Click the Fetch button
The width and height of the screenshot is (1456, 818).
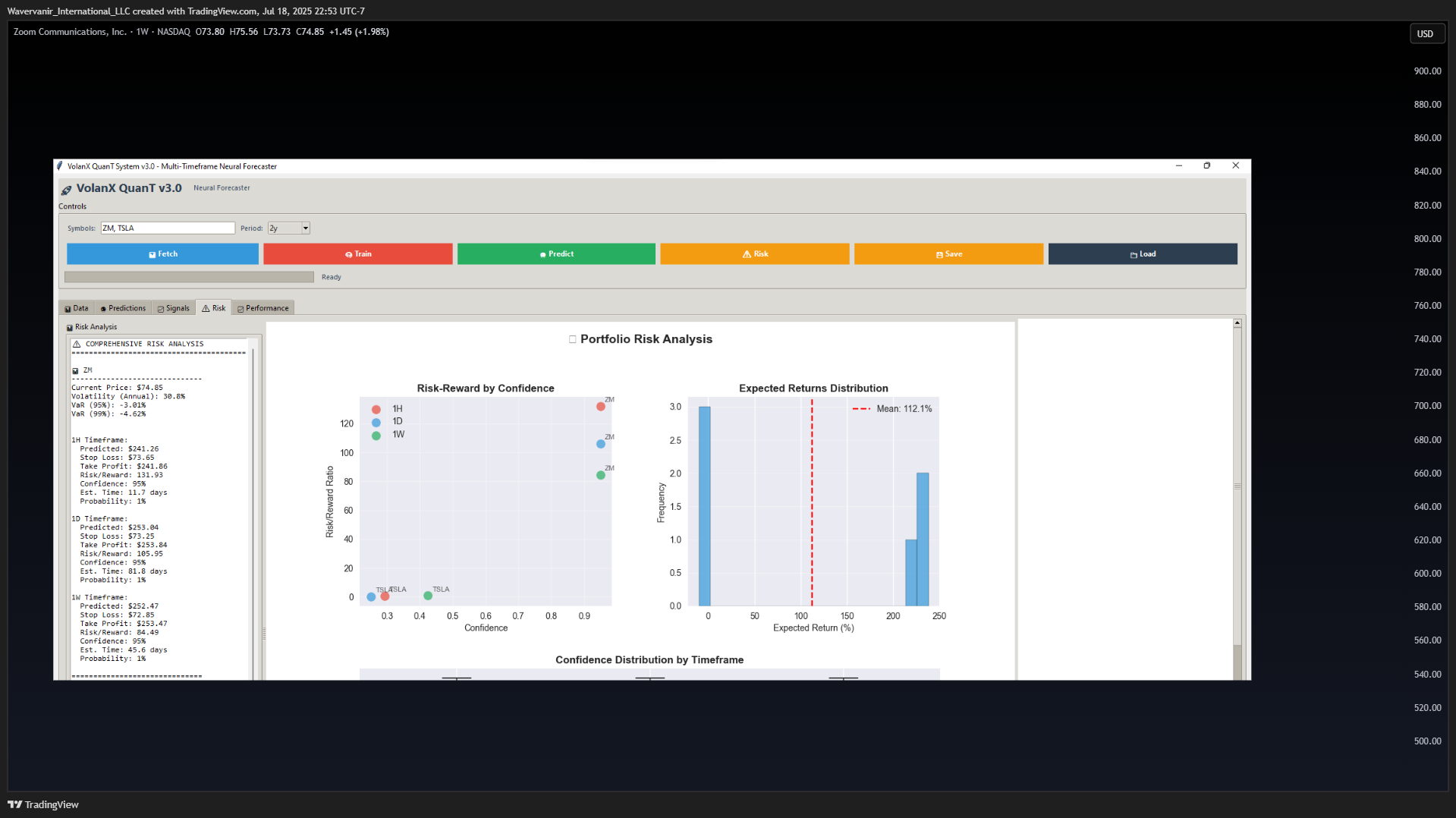pyautogui.click(x=162, y=254)
